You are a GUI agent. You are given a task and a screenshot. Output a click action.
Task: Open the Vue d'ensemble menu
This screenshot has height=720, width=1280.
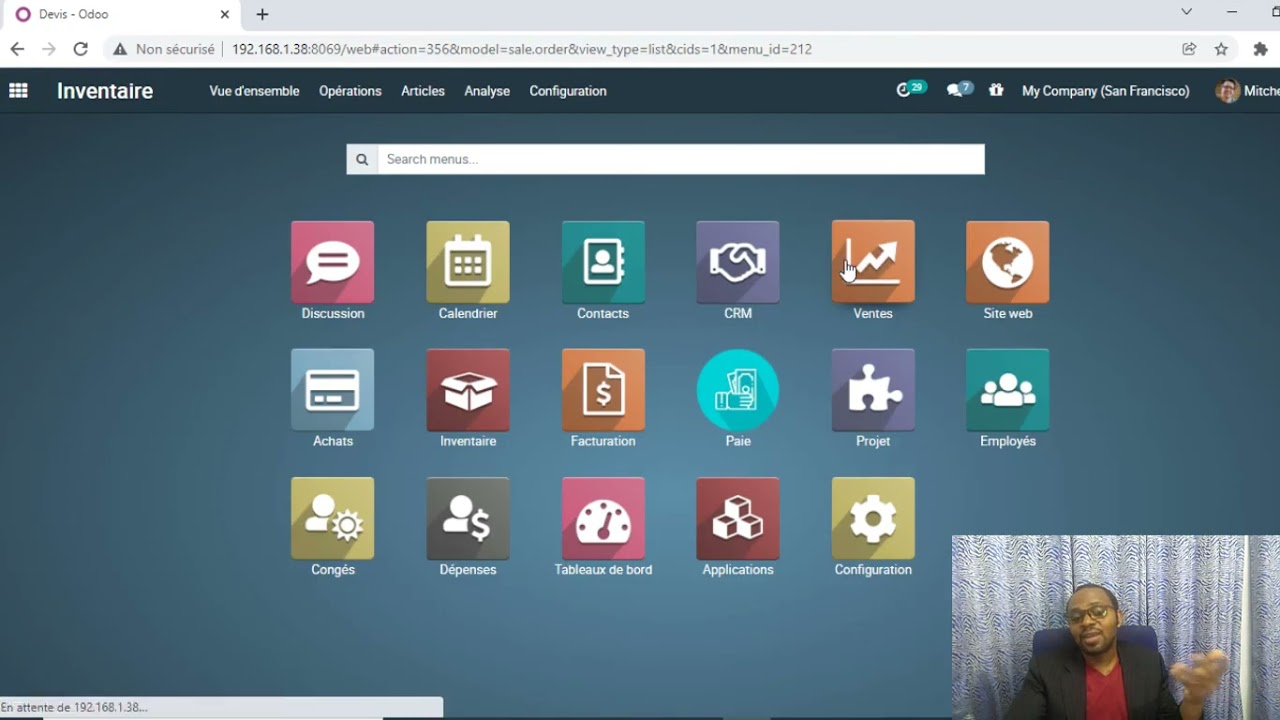[x=254, y=91]
